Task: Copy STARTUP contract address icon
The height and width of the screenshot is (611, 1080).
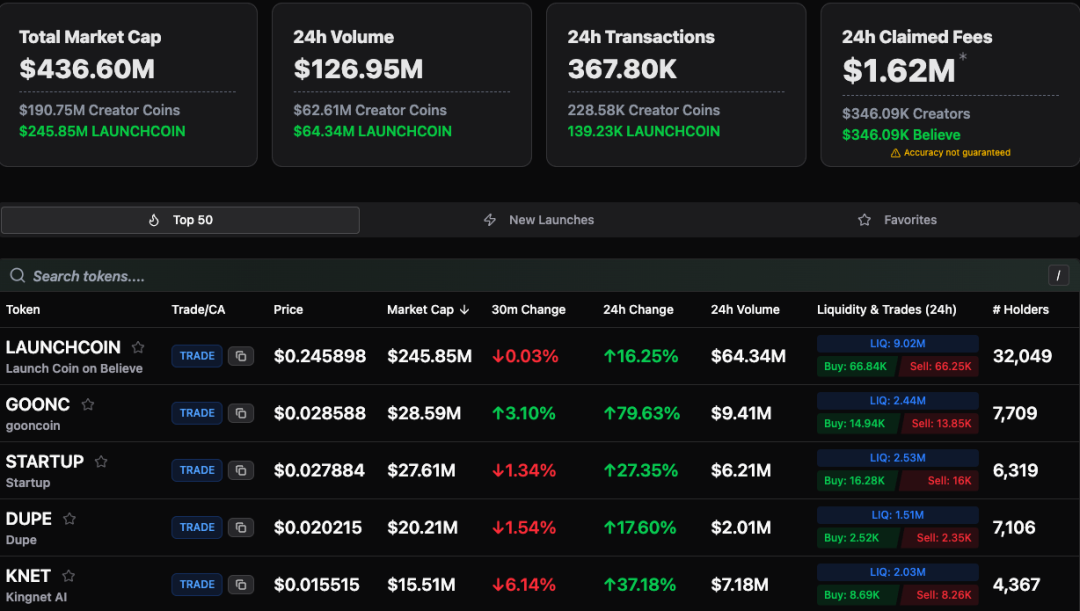Action: tap(240, 470)
